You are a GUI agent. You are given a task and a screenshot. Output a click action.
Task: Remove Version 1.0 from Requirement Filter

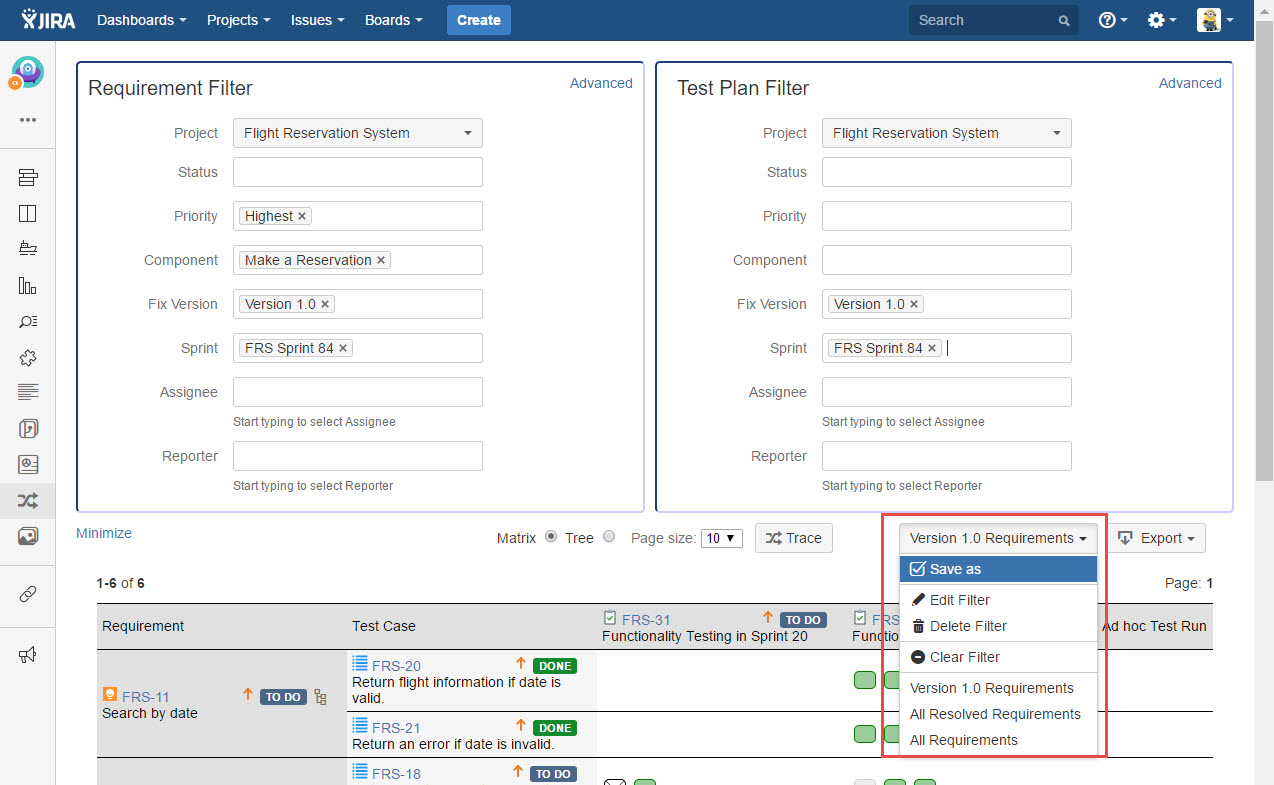(325, 304)
